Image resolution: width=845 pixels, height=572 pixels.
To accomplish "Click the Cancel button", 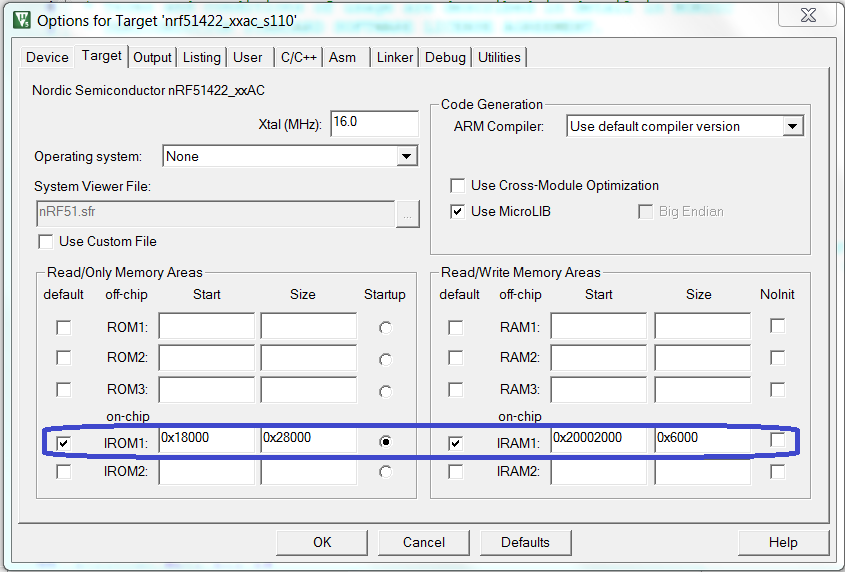I will 424,542.
